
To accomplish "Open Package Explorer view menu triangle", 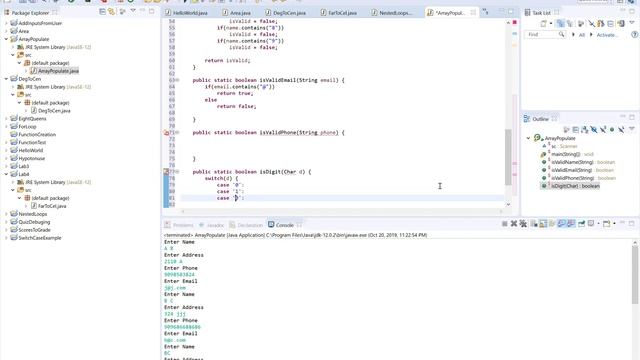I will click(x=133, y=11).
